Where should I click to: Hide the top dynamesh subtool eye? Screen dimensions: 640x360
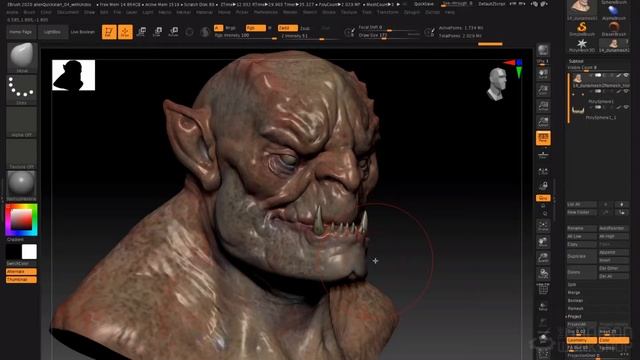coord(627,76)
